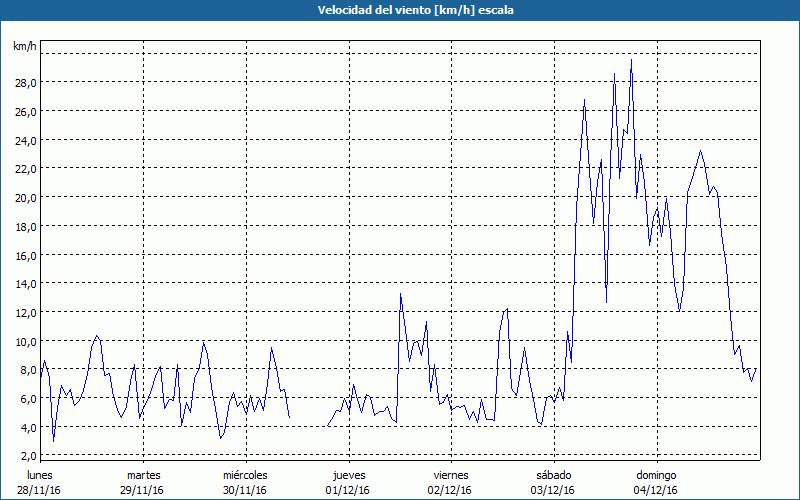Click the highest wind speed peak on the line
800x500 pixels.
pos(631,60)
